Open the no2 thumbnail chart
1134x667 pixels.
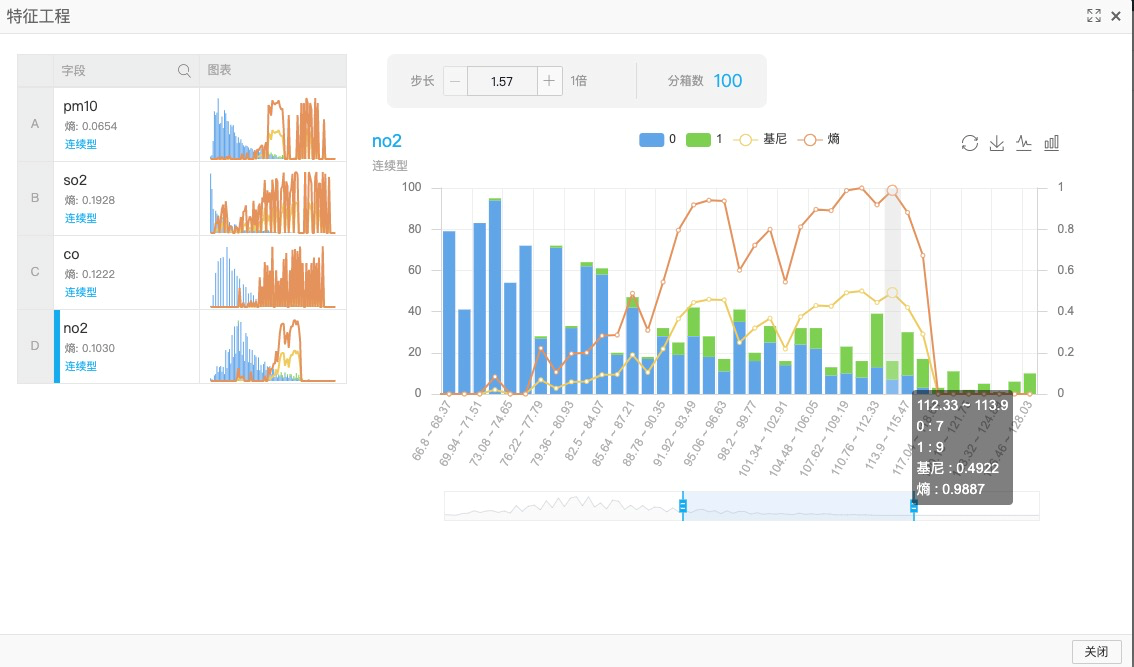(273, 349)
